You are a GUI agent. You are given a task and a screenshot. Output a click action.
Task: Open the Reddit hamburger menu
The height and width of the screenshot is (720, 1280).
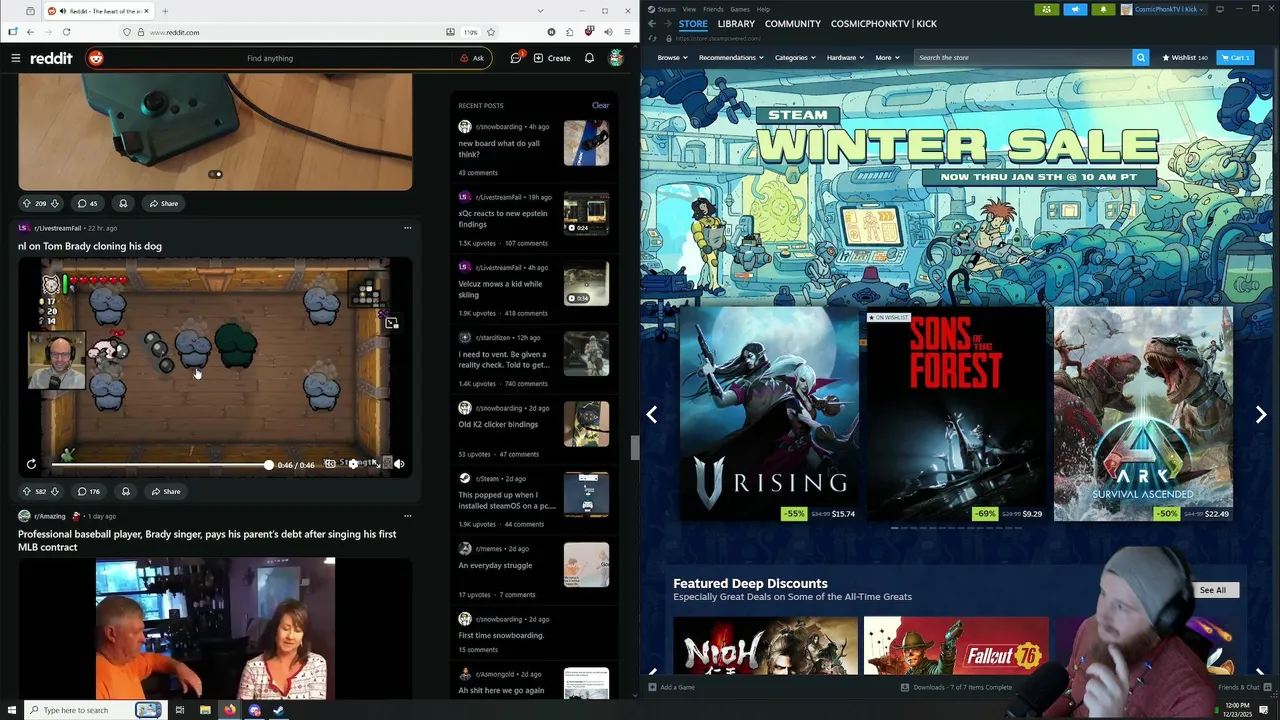[16, 58]
